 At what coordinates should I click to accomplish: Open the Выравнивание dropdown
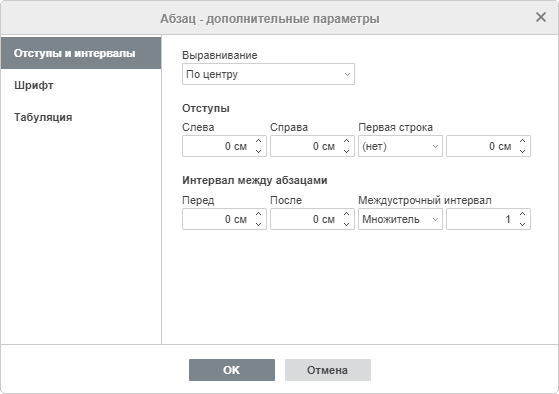tap(268, 74)
